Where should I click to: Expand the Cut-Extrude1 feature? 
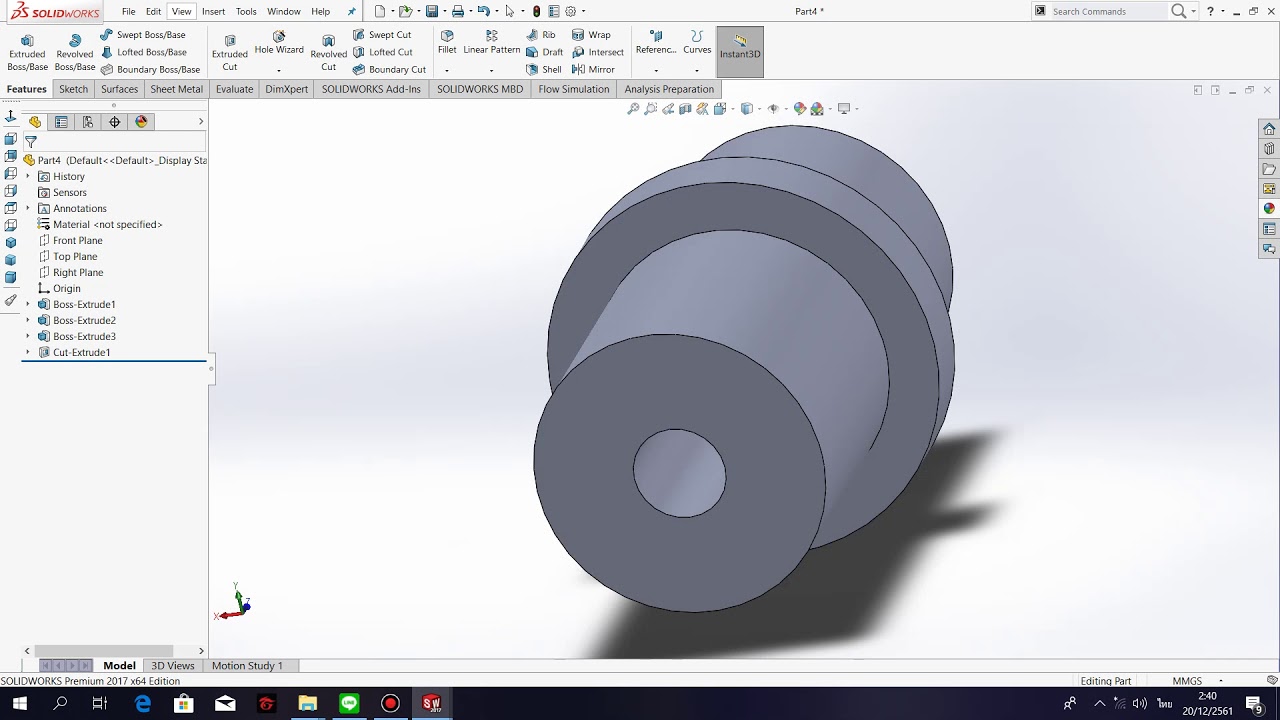pyautogui.click(x=28, y=353)
